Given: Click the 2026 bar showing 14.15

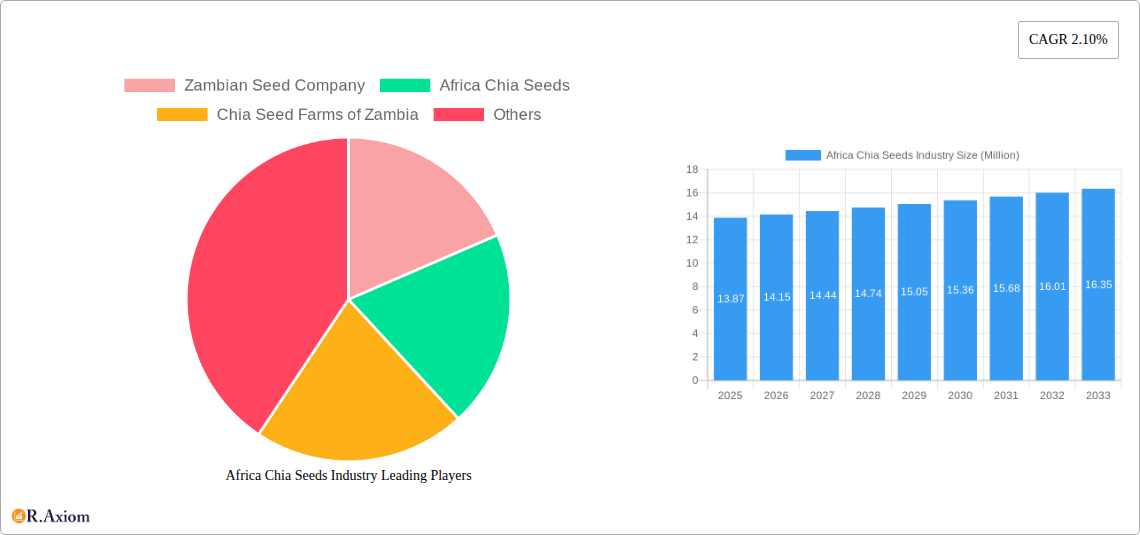Looking at the screenshot, I should pyautogui.click(x=776, y=297).
